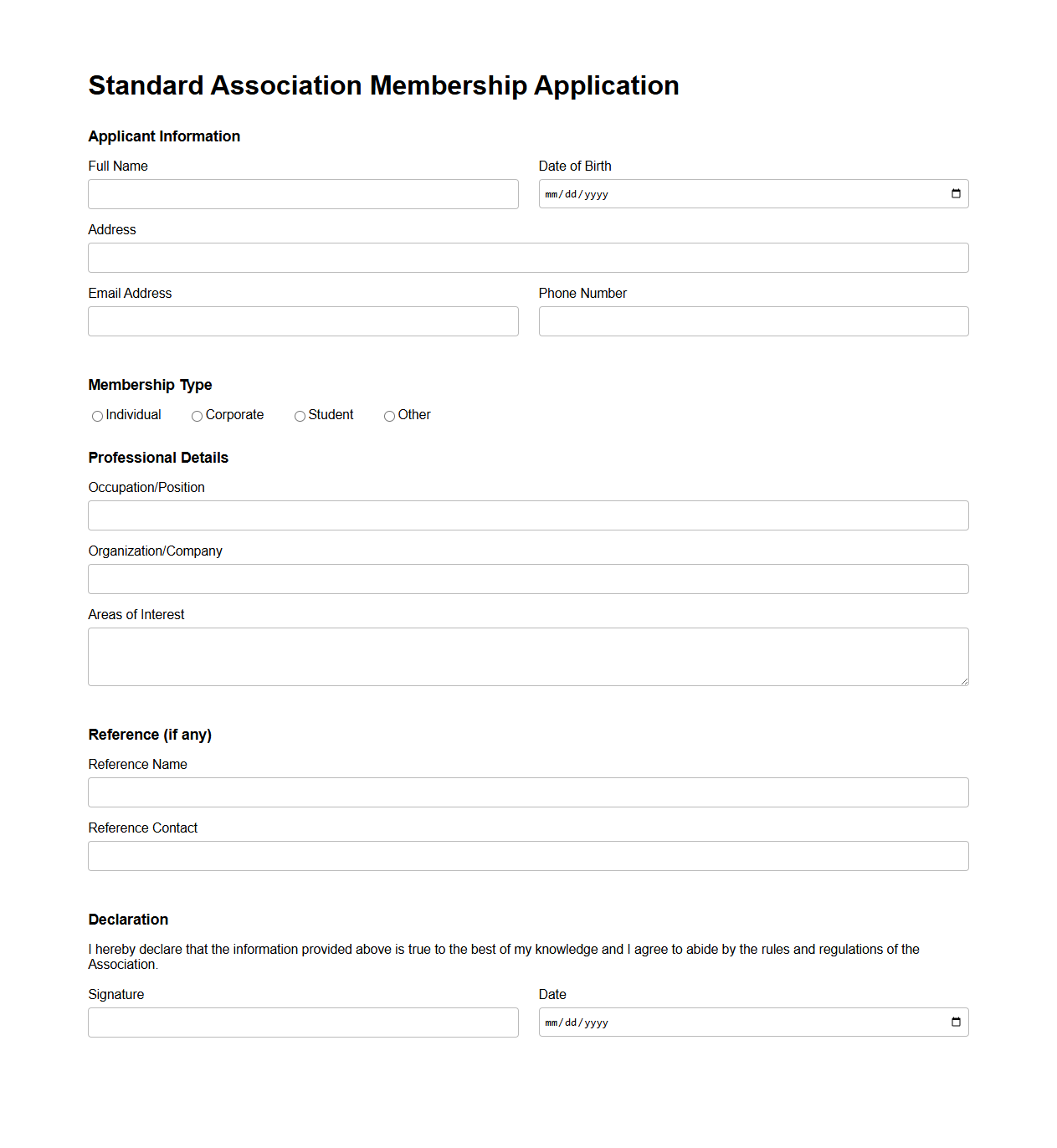Select the Corporate membership type

(x=197, y=416)
